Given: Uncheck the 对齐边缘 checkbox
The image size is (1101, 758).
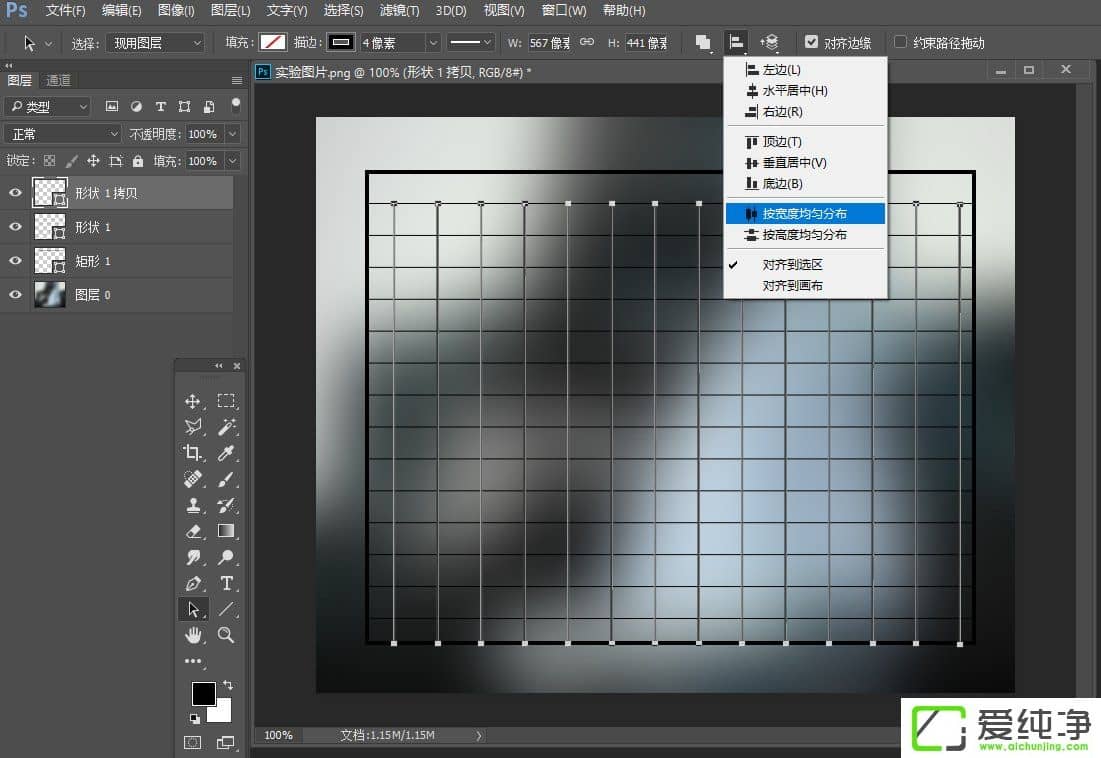Looking at the screenshot, I should (812, 42).
